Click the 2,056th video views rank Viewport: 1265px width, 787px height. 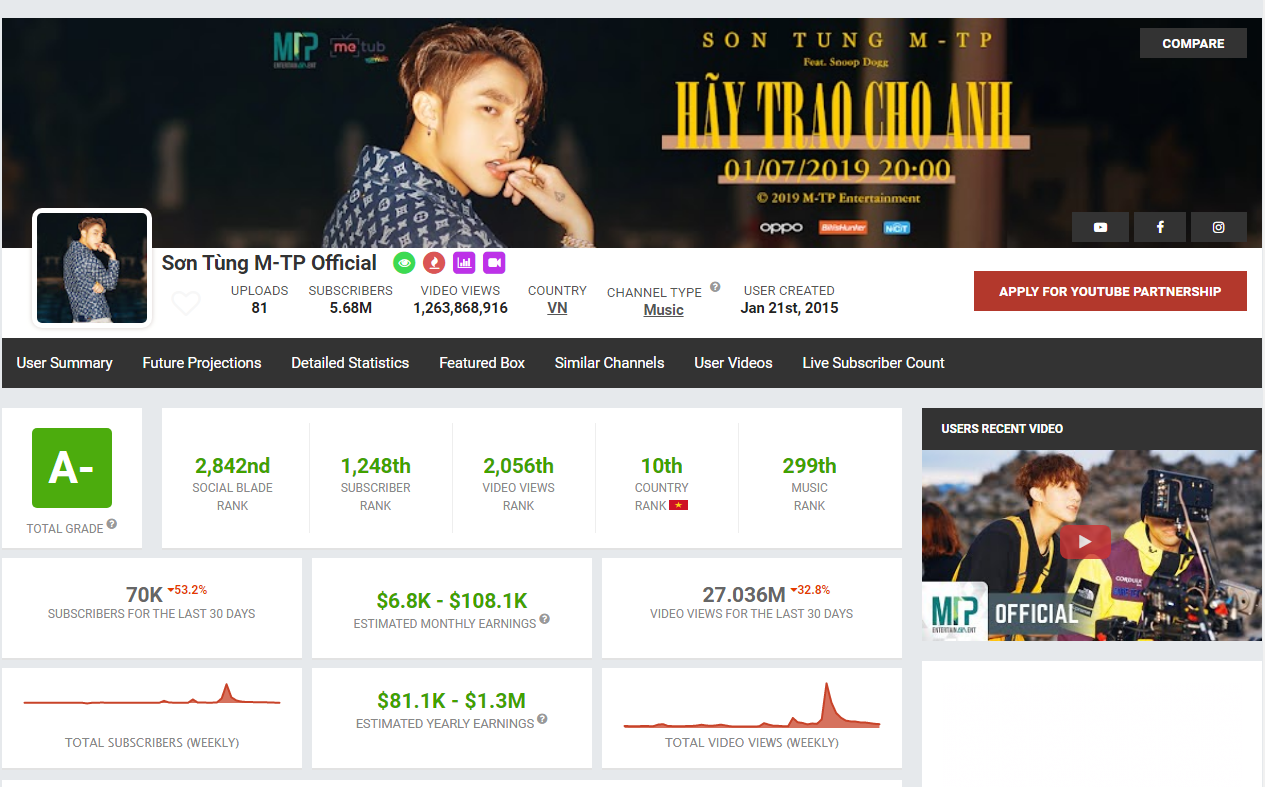pos(518,466)
